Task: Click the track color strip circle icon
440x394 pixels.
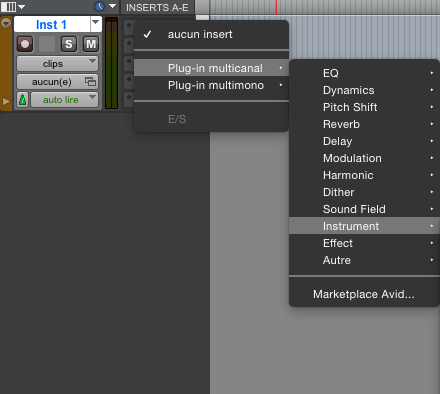Action: (6, 23)
